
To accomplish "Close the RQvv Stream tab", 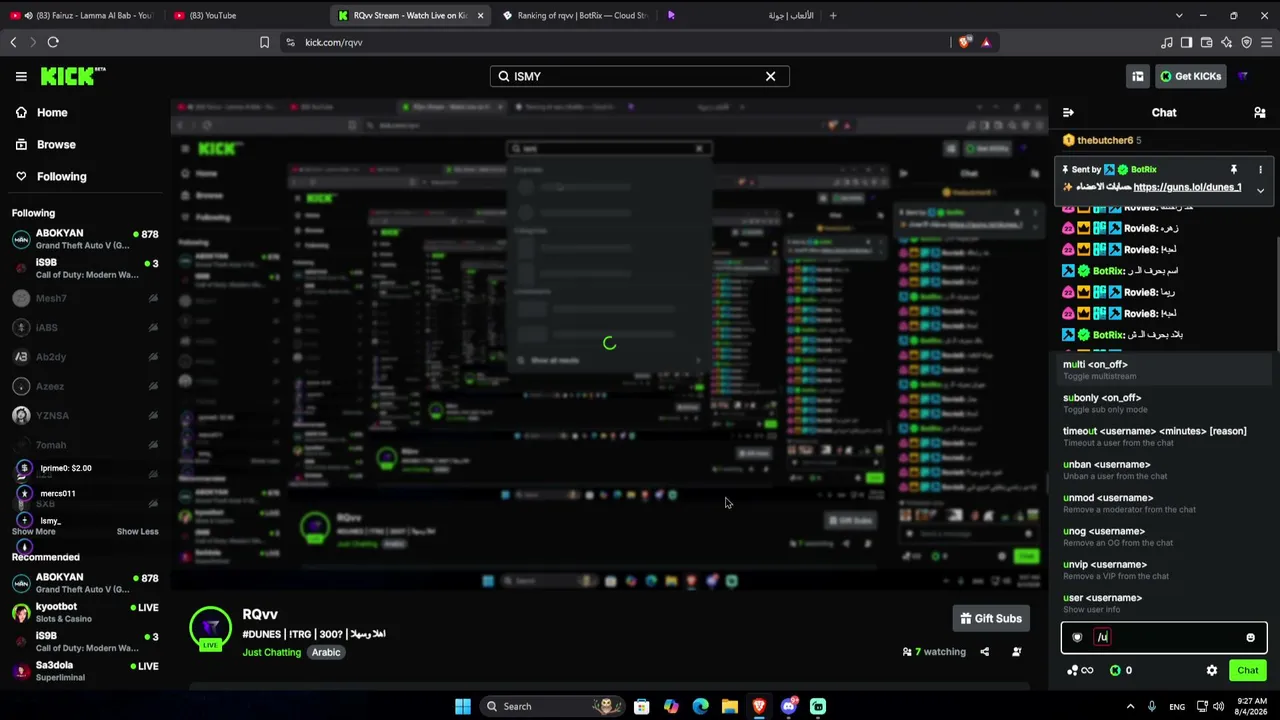I will pyautogui.click(x=480, y=15).
